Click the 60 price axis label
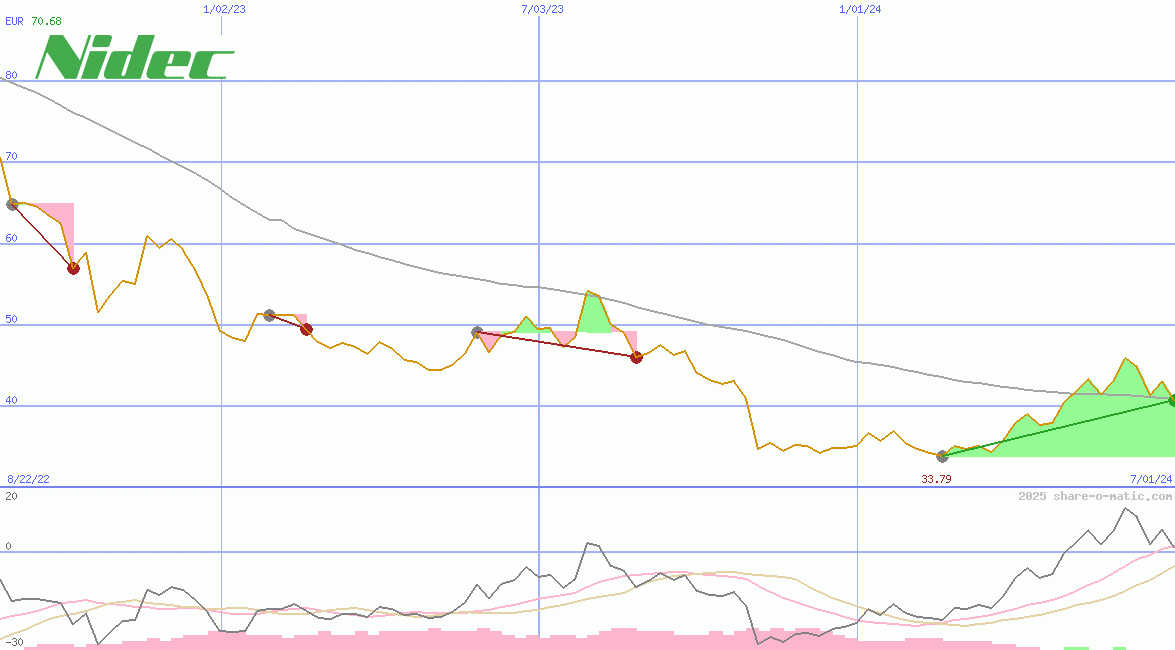 click(x=11, y=238)
